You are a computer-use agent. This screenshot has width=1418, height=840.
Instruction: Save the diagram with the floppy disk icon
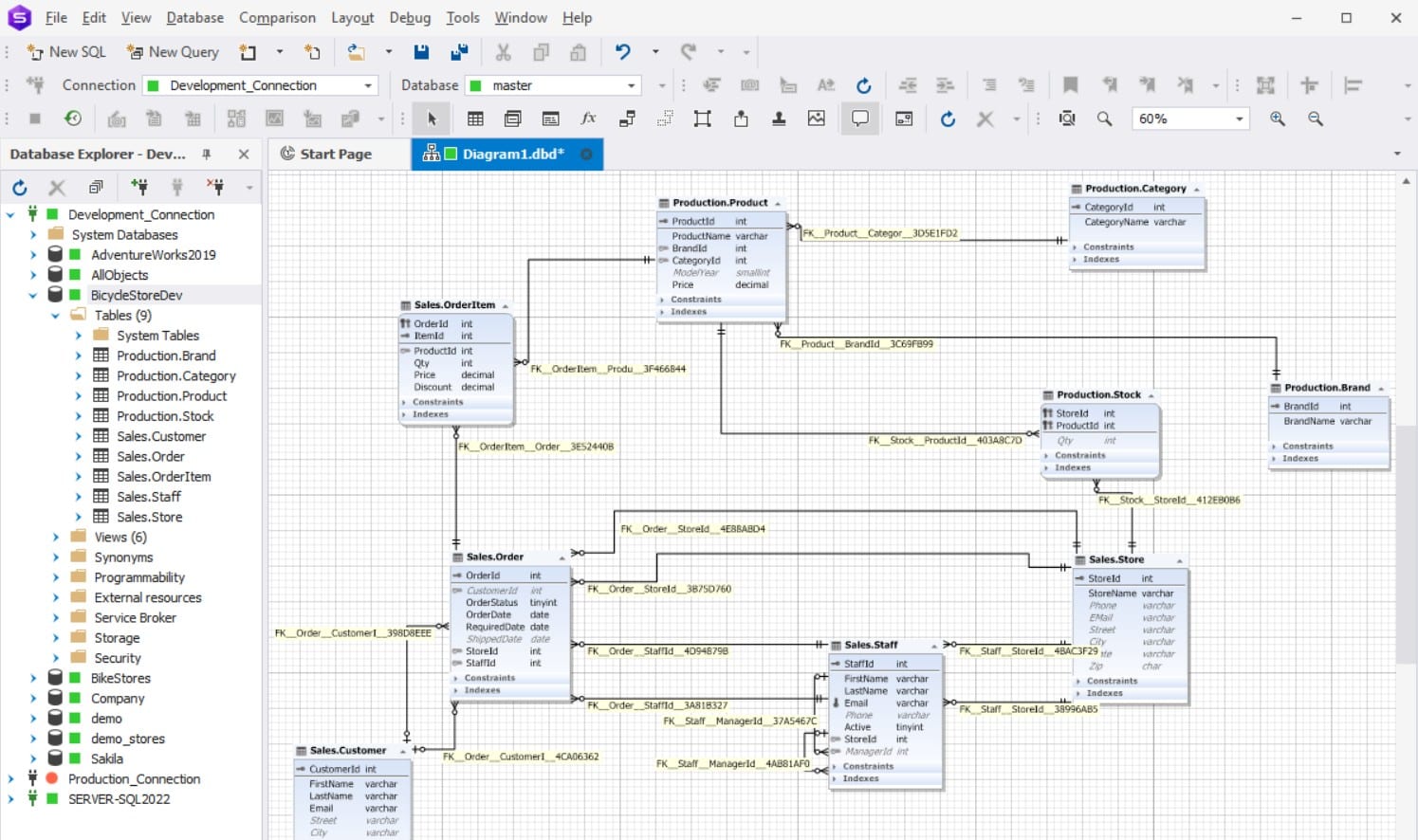(422, 52)
